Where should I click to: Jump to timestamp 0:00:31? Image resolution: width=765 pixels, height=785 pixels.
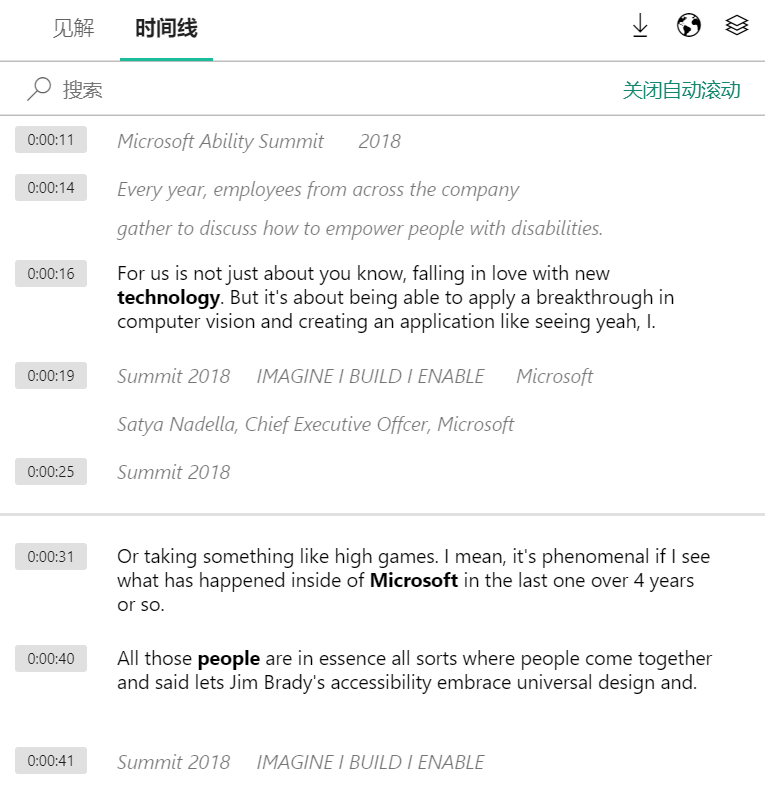point(51,557)
